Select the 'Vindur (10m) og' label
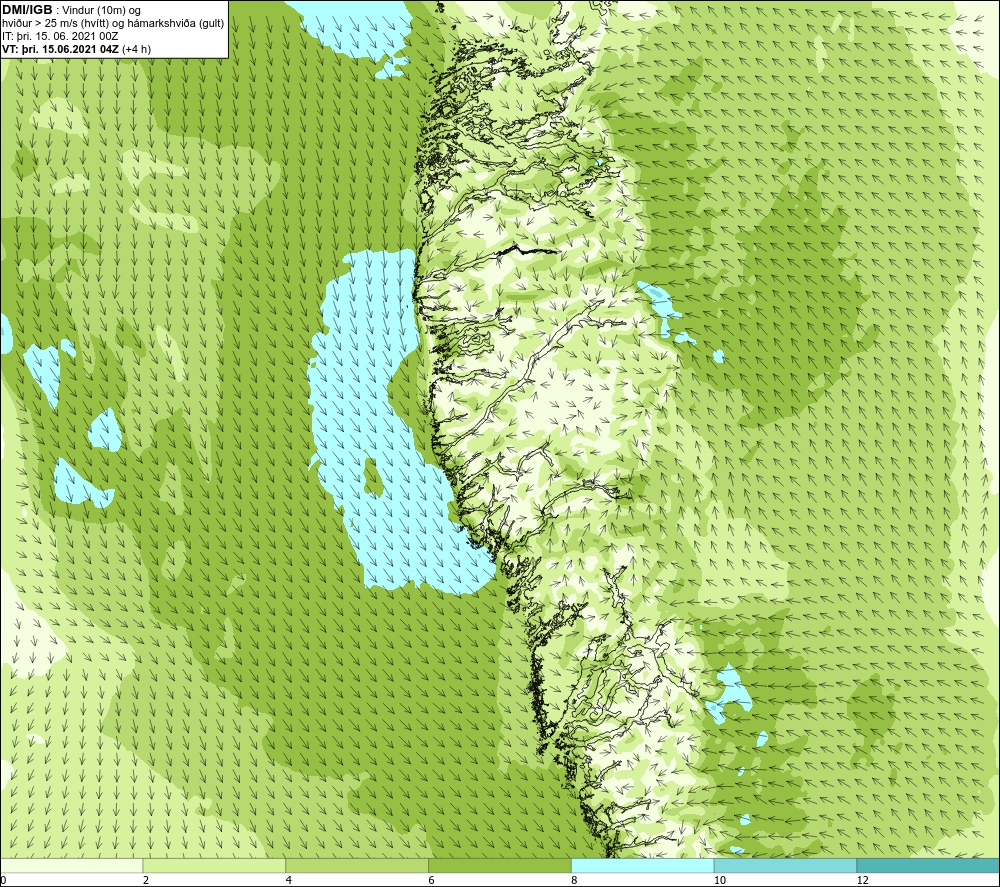 tap(101, 11)
